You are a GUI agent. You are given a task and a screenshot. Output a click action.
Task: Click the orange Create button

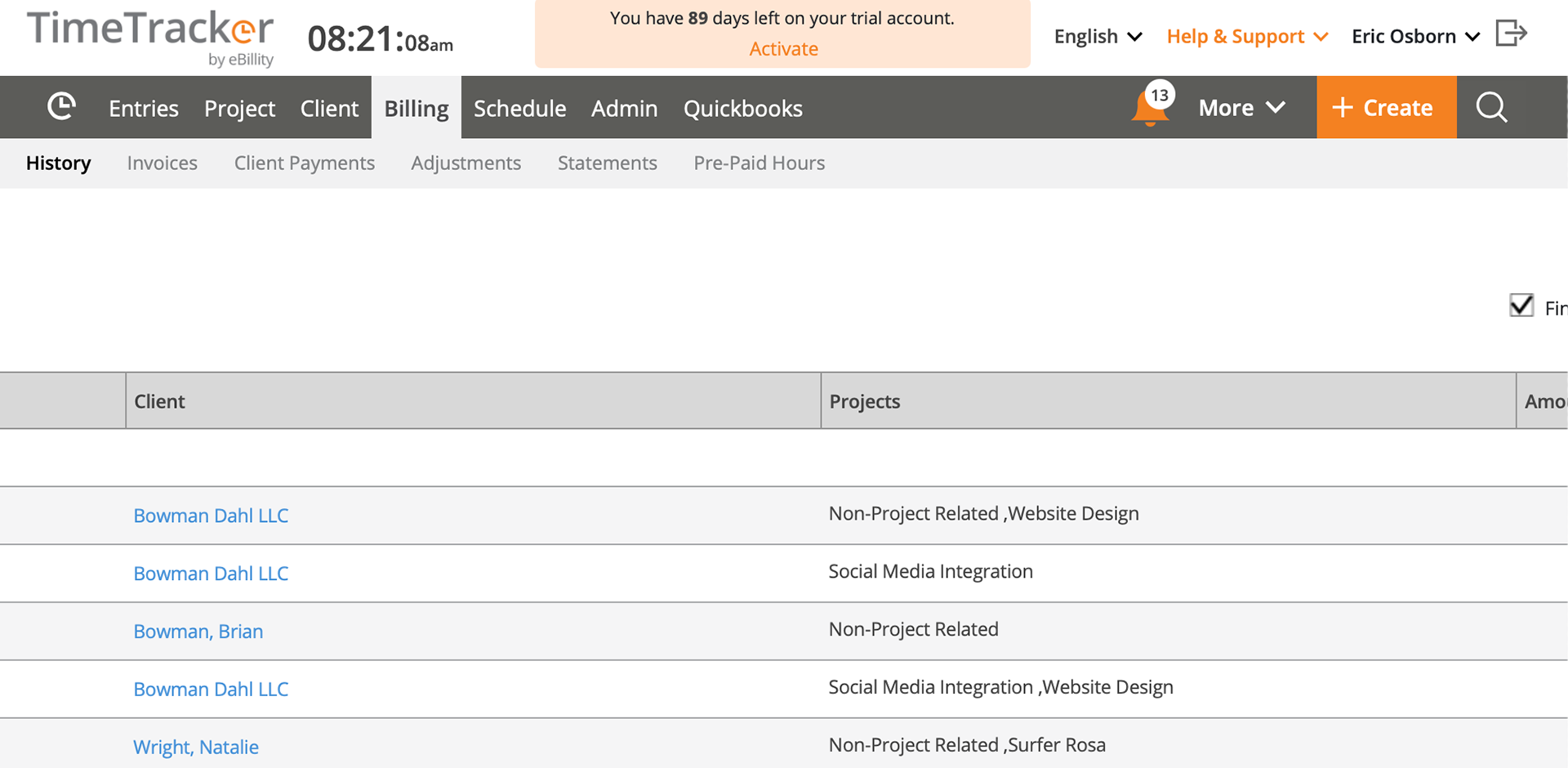pos(1386,108)
